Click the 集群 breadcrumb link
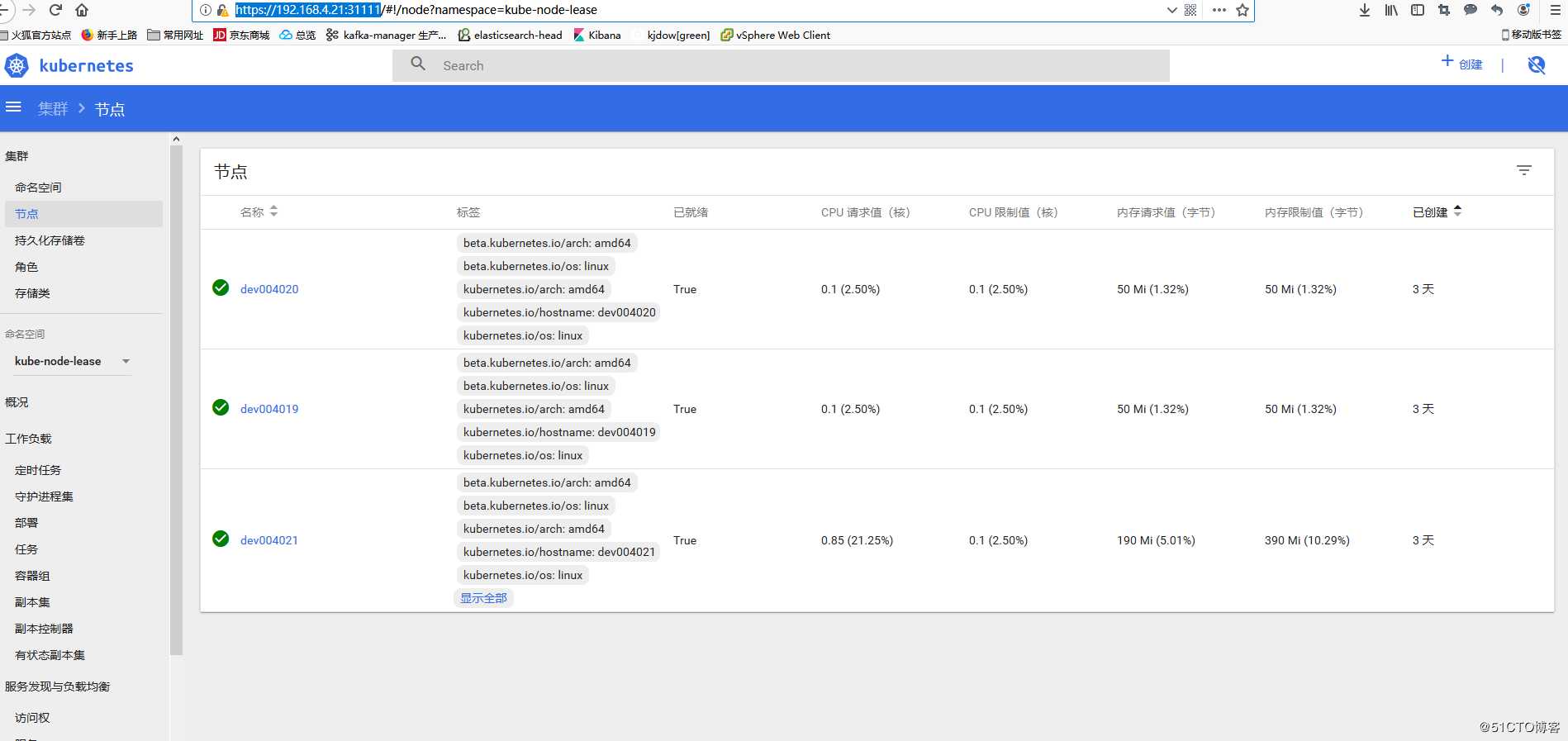Screen dimensions: 1568x741 pos(53,109)
